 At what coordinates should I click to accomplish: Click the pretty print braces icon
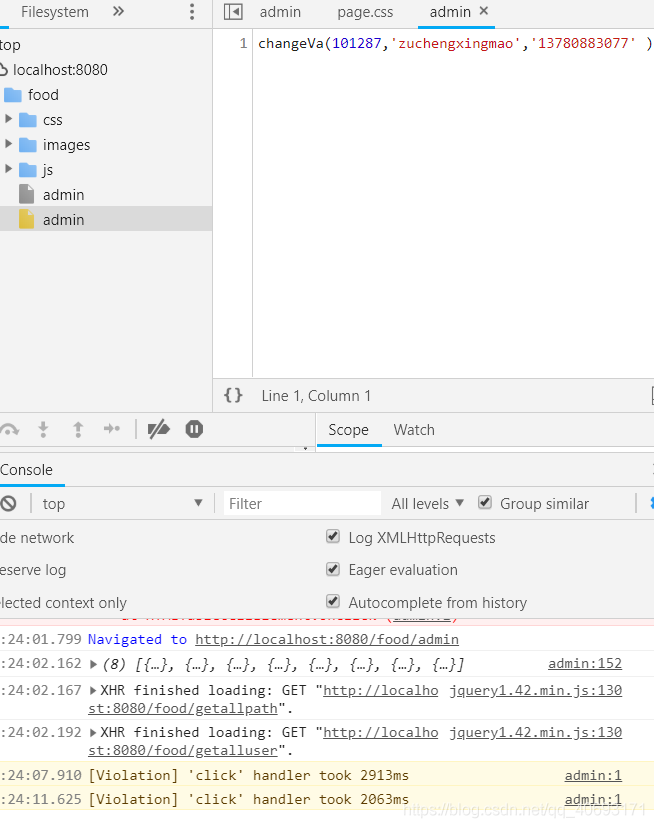point(233,395)
